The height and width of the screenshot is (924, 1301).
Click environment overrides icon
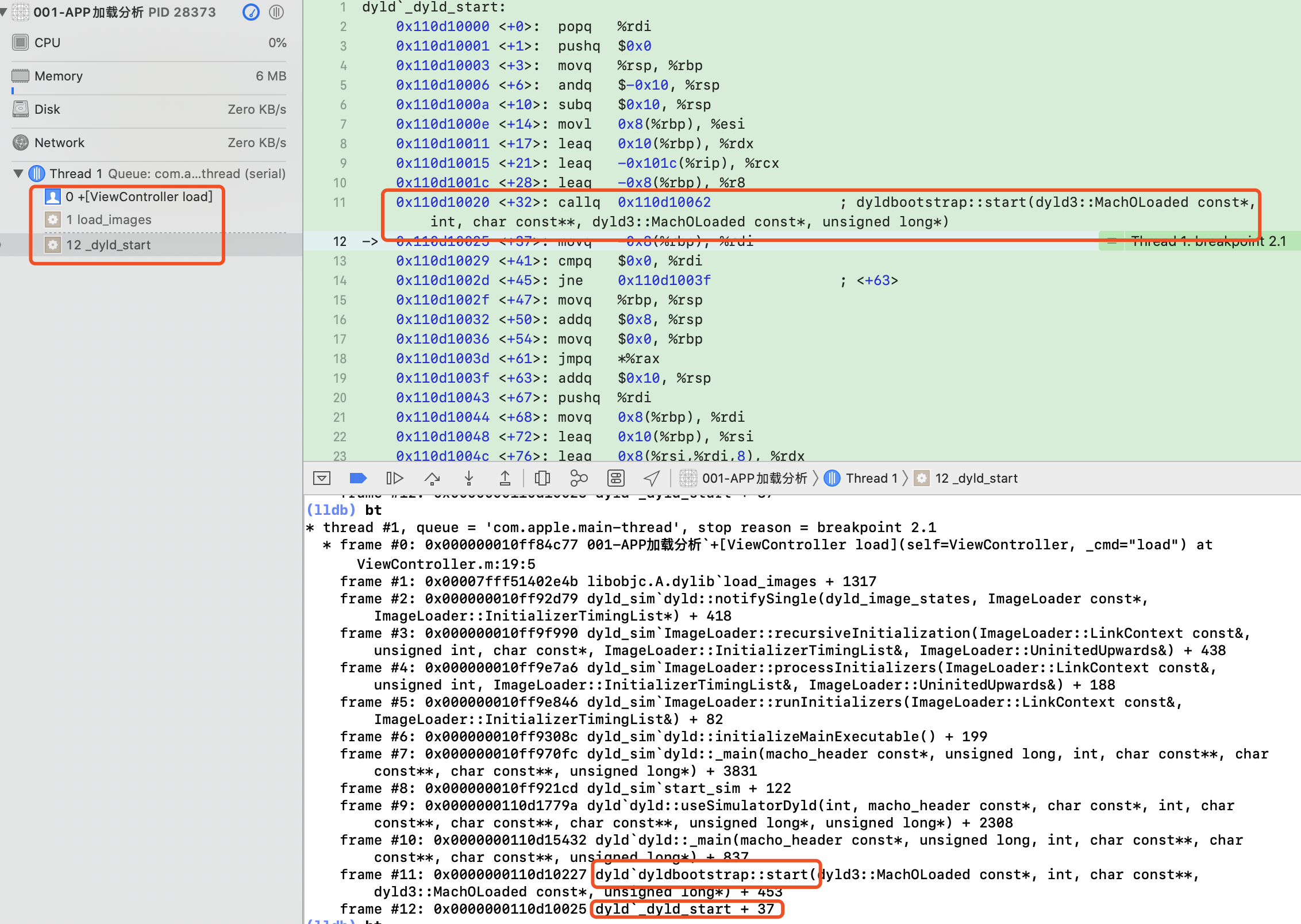click(x=615, y=478)
